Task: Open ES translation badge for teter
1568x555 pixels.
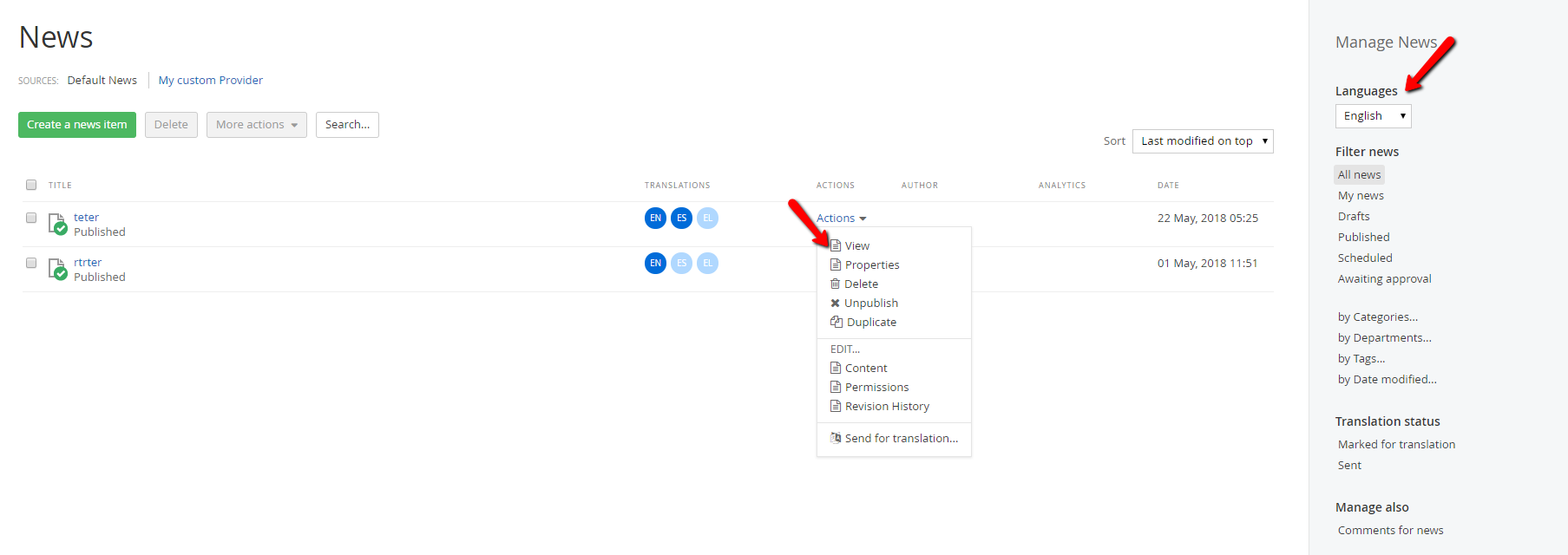Action: coord(681,218)
